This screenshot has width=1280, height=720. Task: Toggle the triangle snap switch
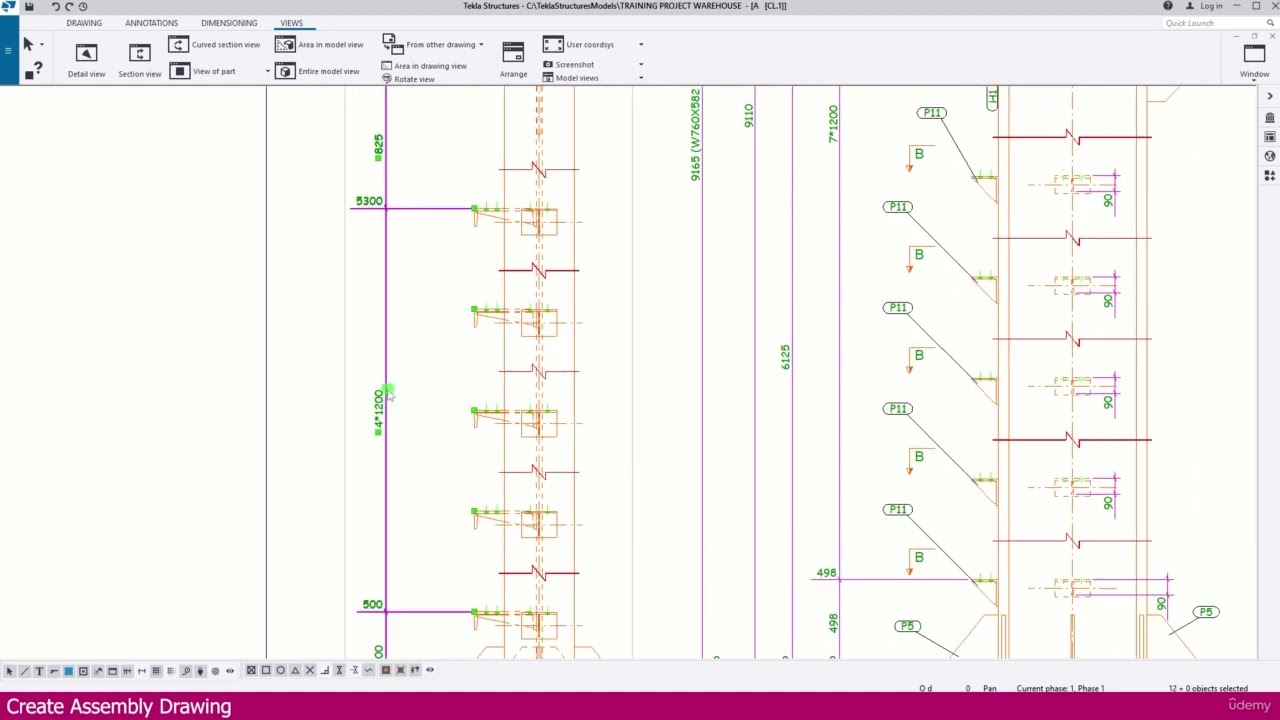(295, 670)
